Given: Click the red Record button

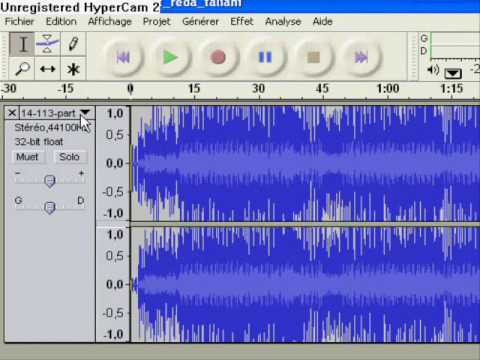Looking at the screenshot, I should point(218,57).
